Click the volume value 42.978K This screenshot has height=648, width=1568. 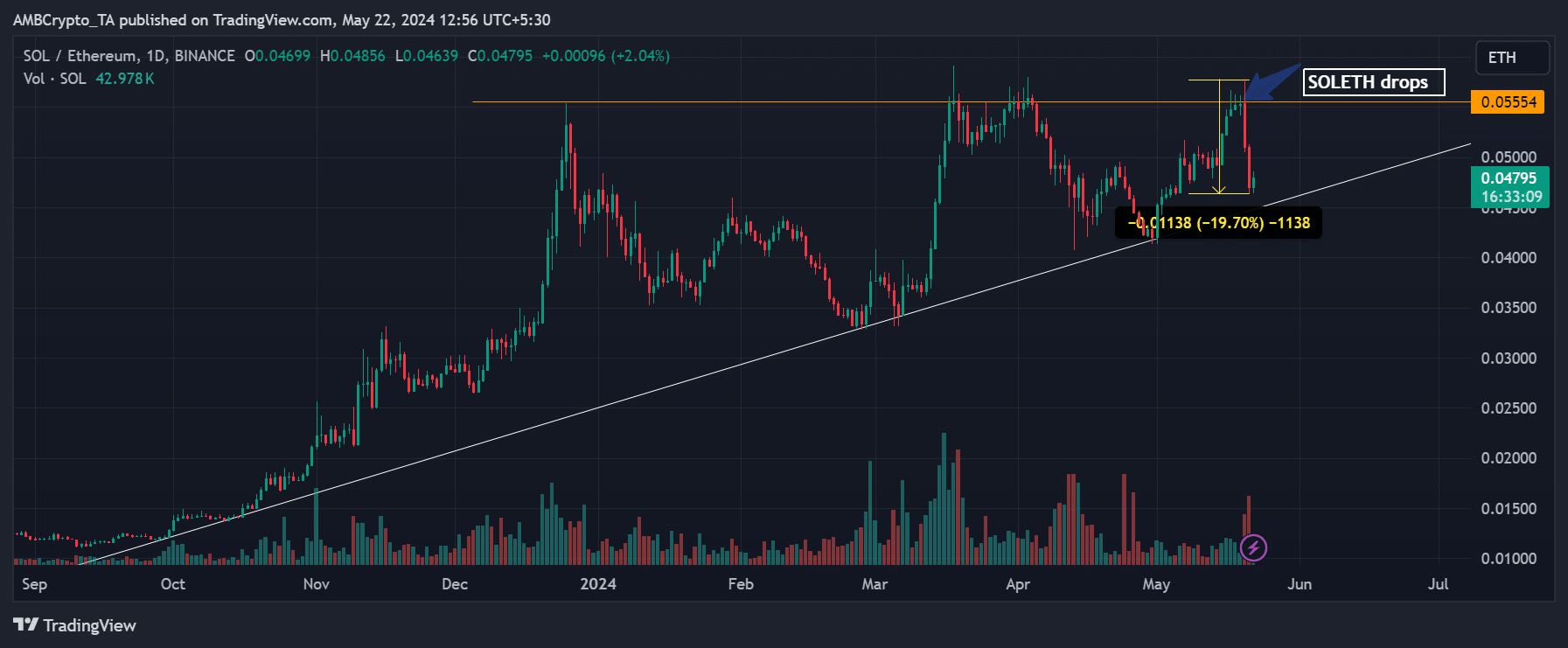point(124,79)
